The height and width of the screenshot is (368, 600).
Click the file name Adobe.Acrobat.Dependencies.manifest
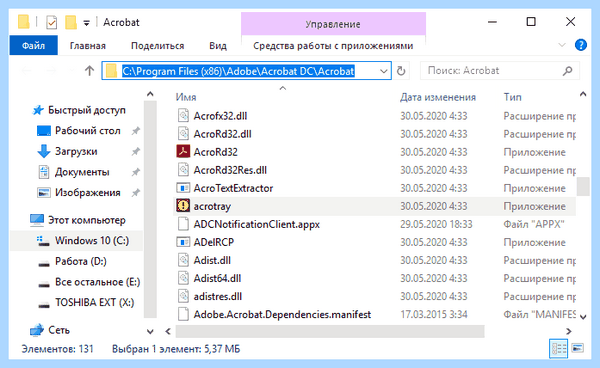[282, 314]
